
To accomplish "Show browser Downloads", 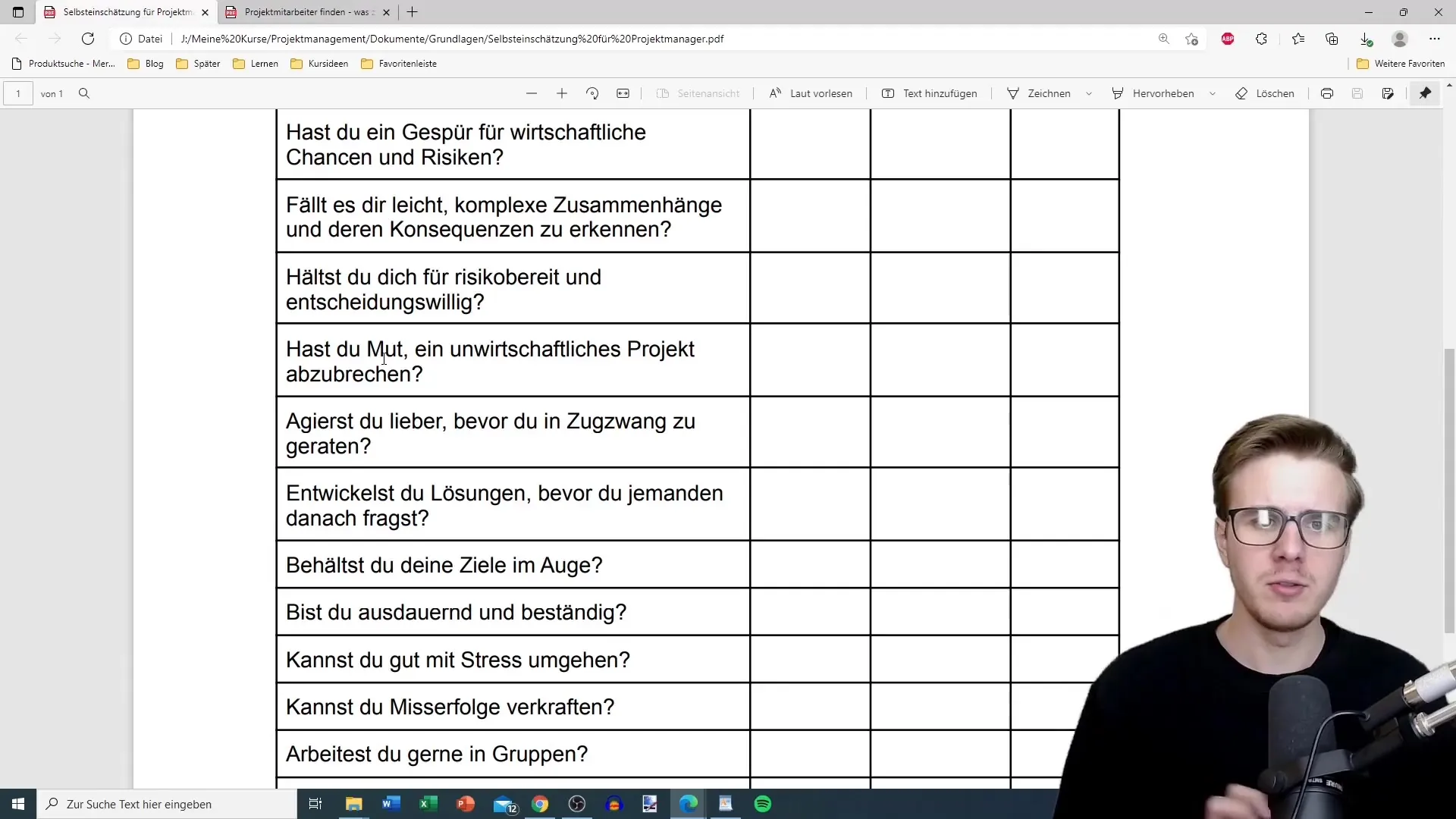I will (1366, 39).
